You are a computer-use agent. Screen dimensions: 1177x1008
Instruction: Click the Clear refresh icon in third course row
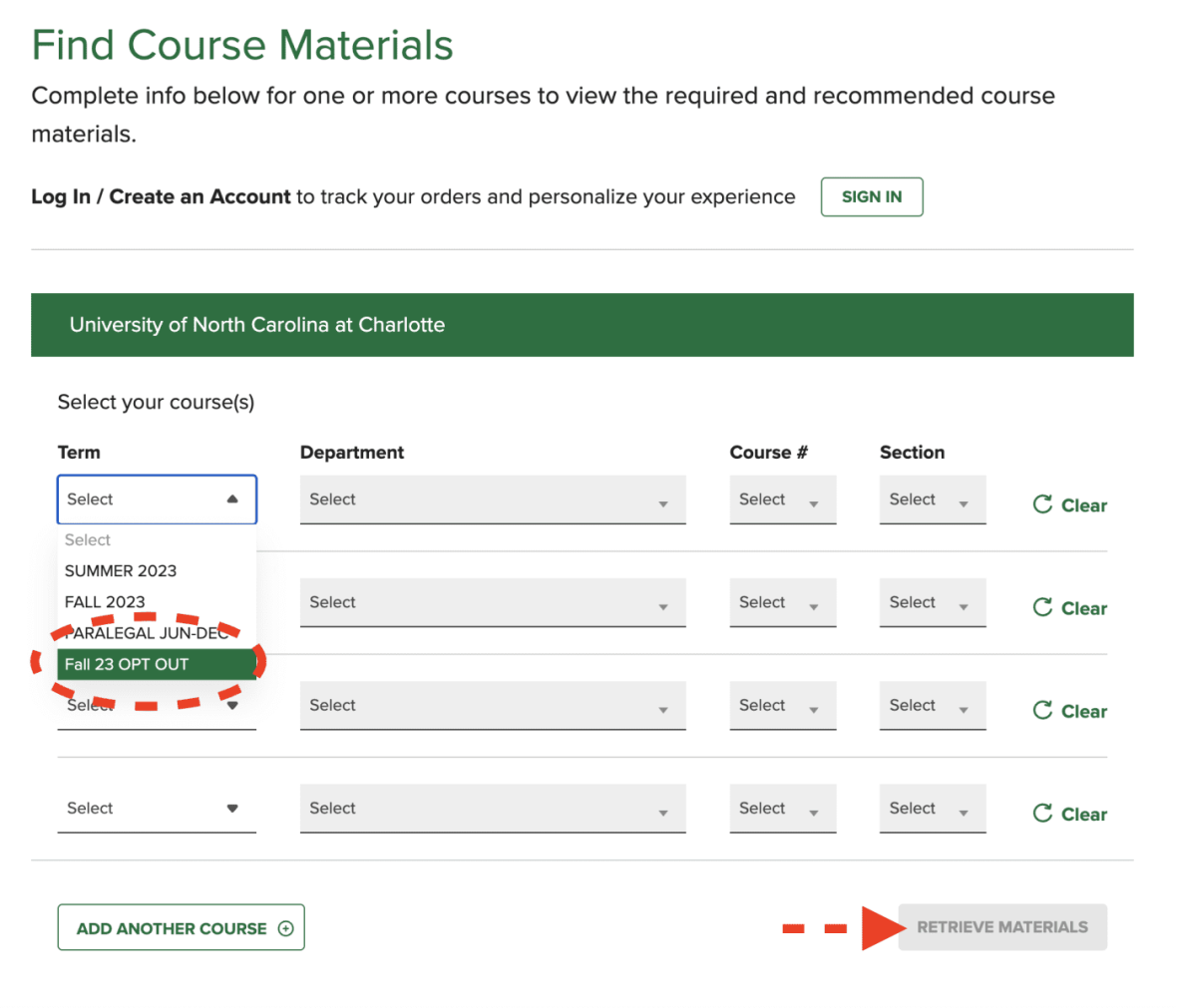1042,710
